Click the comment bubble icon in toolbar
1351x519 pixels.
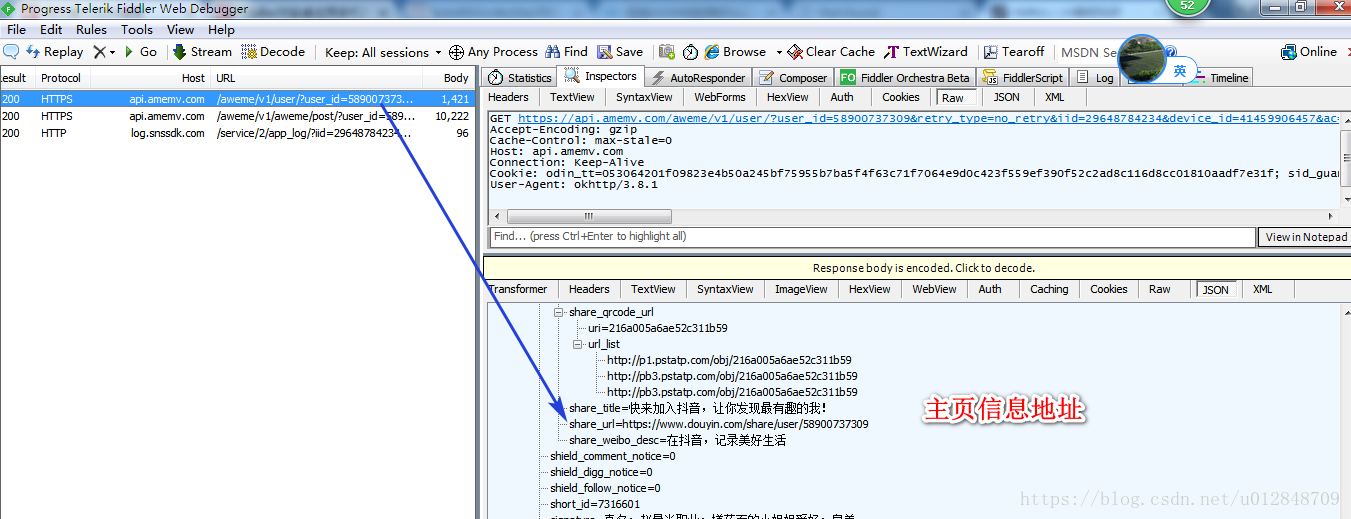pyautogui.click(x=11, y=52)
